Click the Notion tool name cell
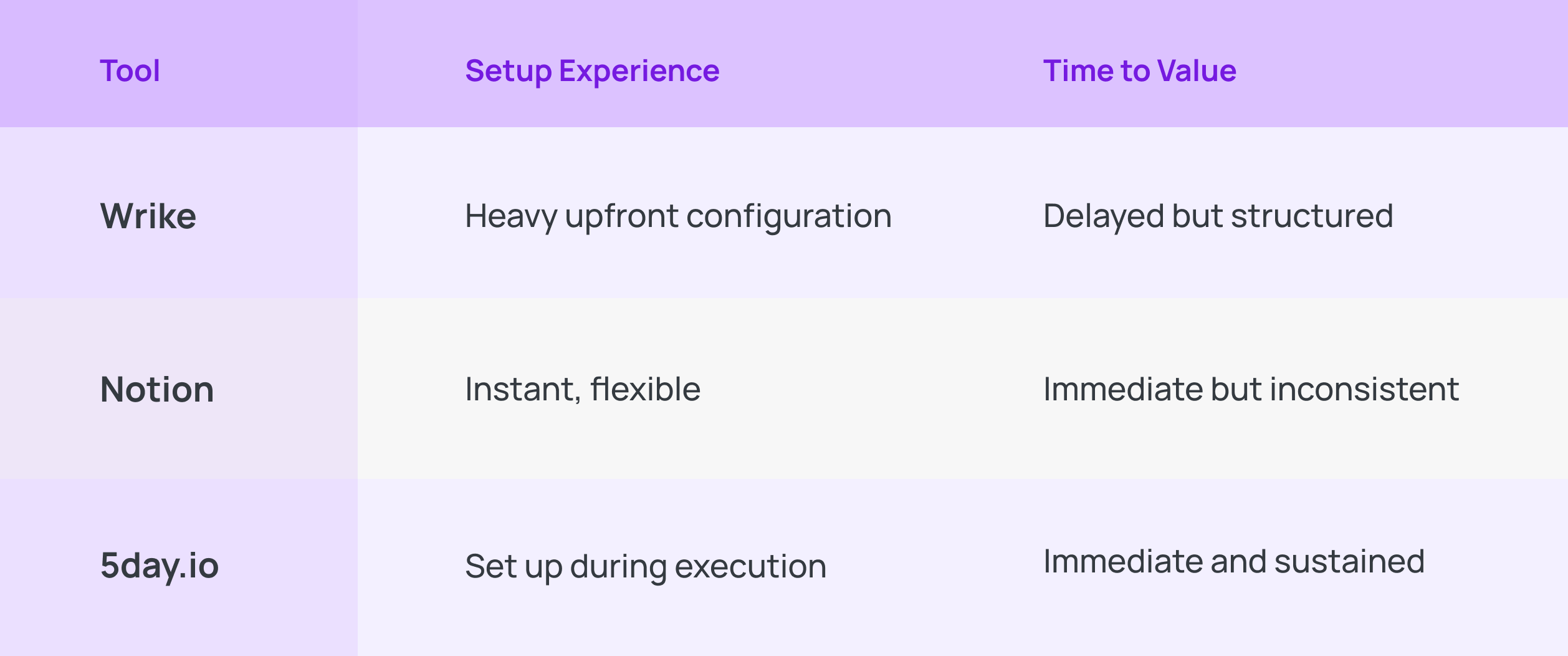 [x=157, y=389]
